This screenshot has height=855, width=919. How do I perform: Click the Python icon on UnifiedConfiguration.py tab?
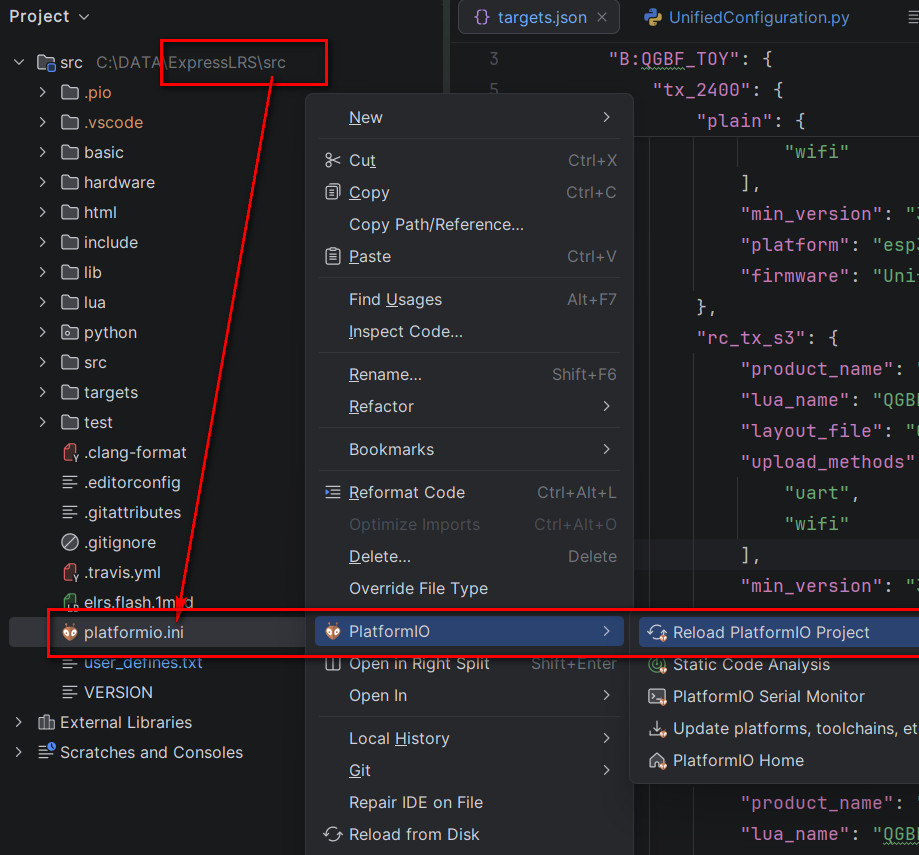pyautogui.click(x=653, y=17)
